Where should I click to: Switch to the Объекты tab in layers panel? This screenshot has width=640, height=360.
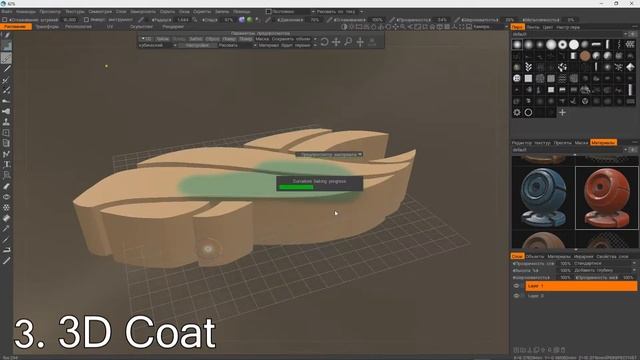click(535, 256)
